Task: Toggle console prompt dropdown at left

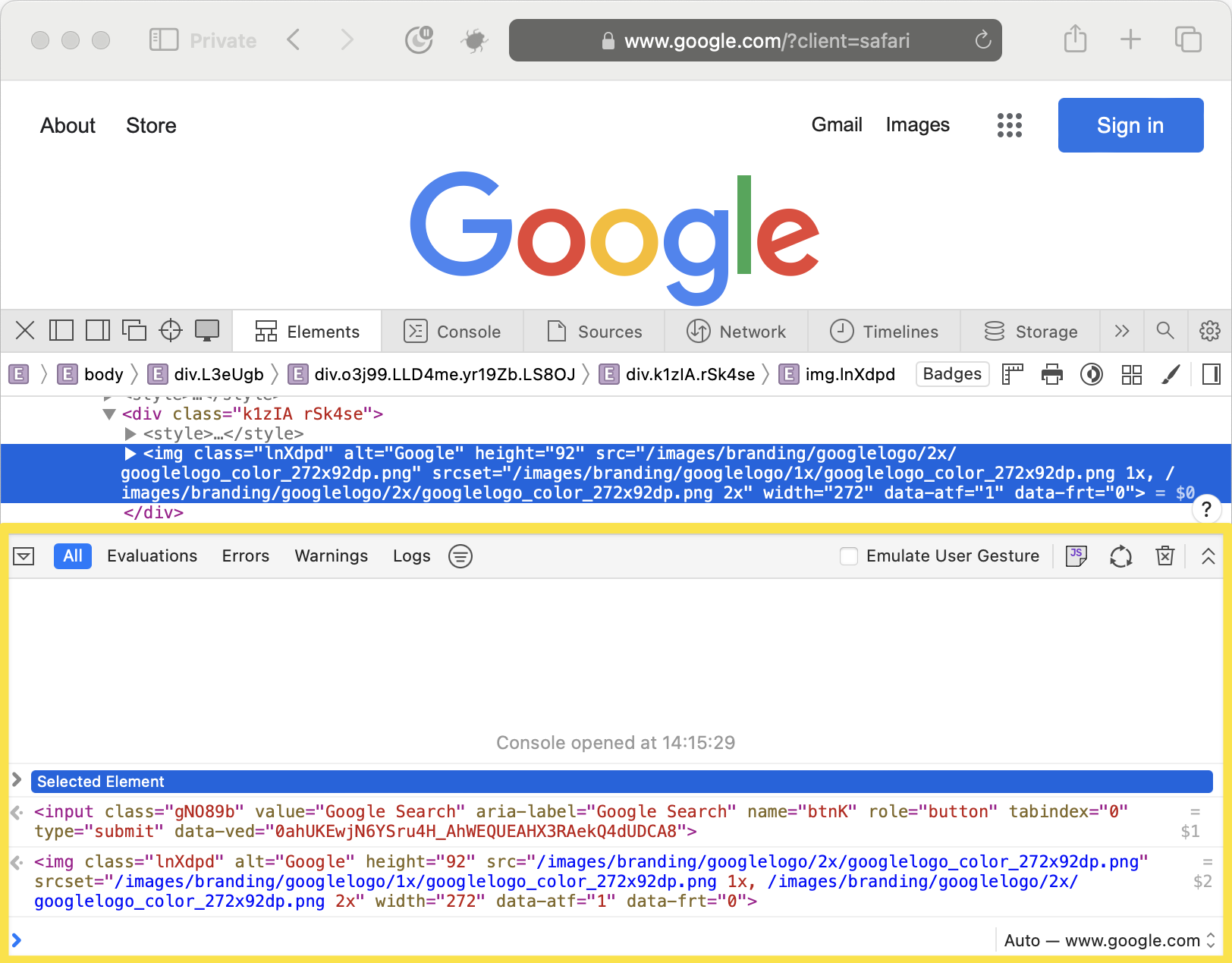Action: coord(24,556)
